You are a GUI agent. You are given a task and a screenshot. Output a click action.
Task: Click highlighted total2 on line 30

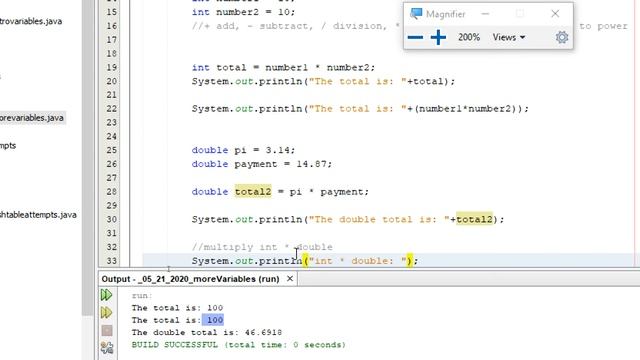click(x=474, y=219)
